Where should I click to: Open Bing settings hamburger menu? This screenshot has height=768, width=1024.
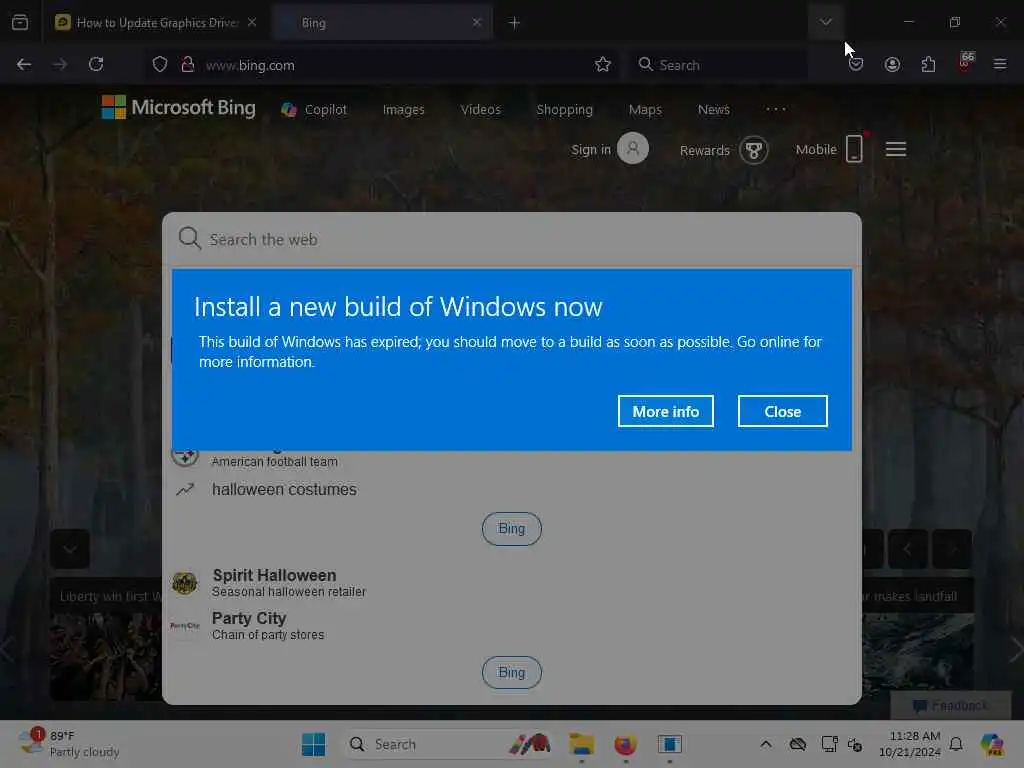click(896, 149)
